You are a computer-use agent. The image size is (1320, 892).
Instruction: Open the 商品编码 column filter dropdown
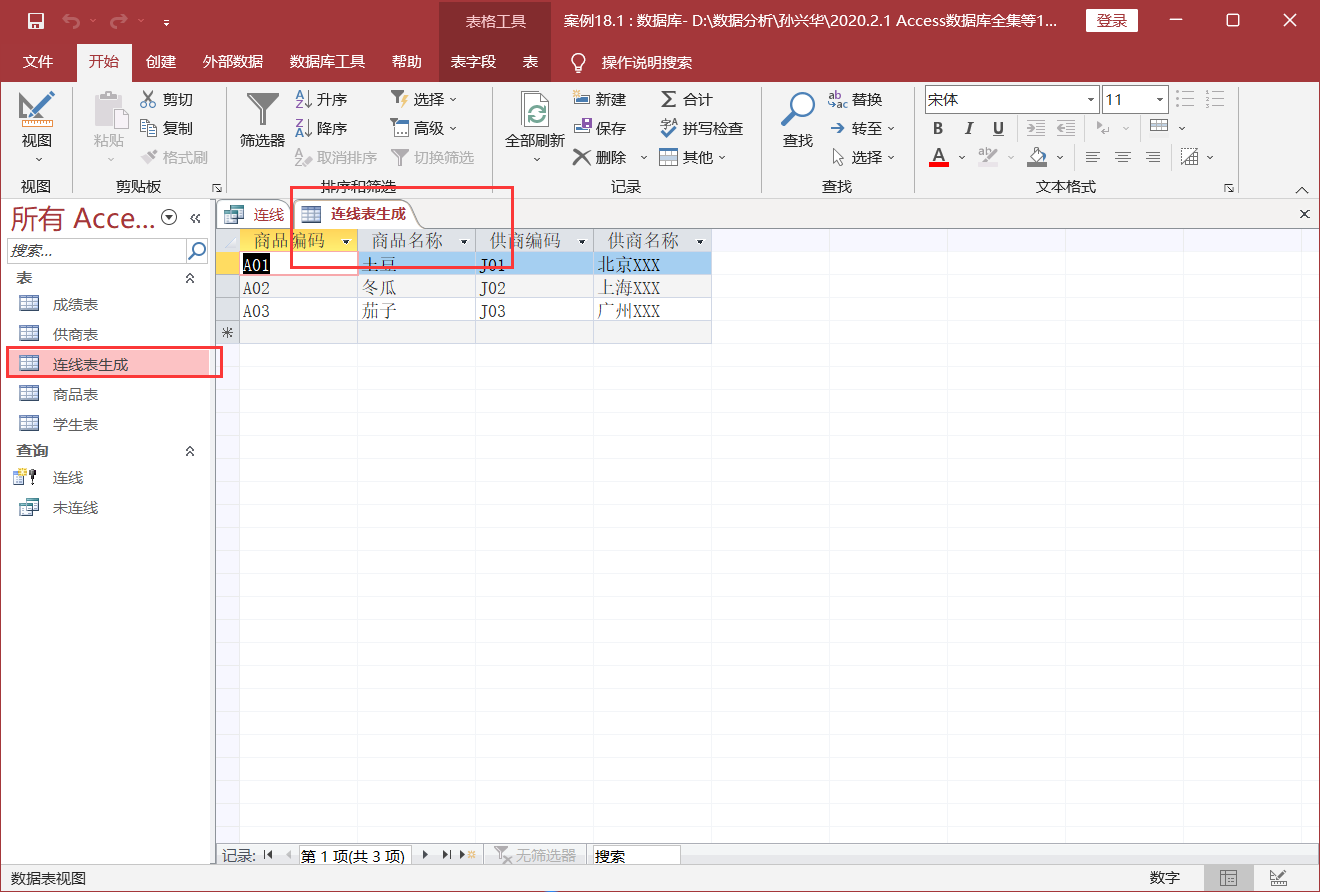[346, 242]
